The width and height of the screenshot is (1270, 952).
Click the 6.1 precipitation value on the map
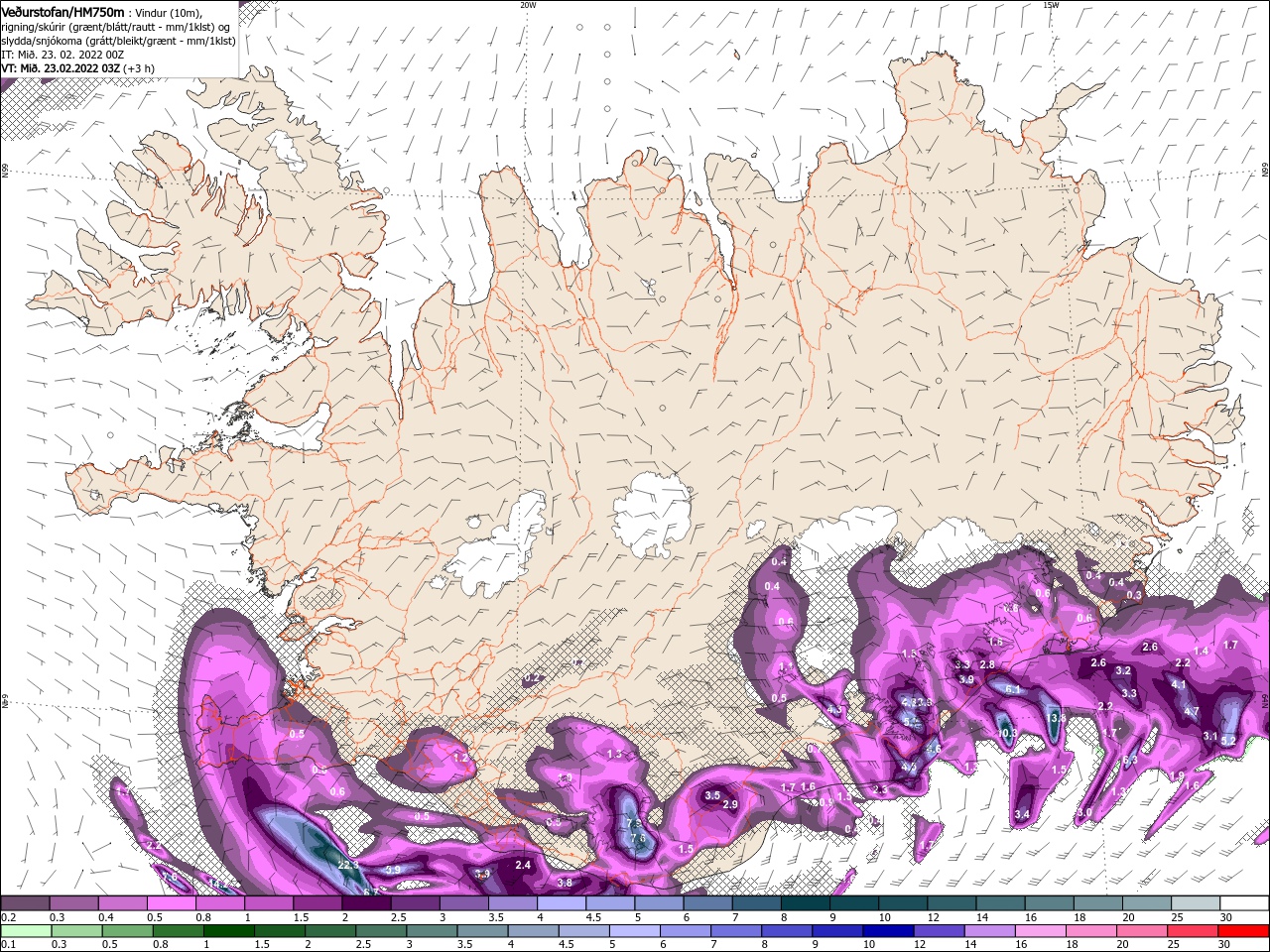(1013, 689)
